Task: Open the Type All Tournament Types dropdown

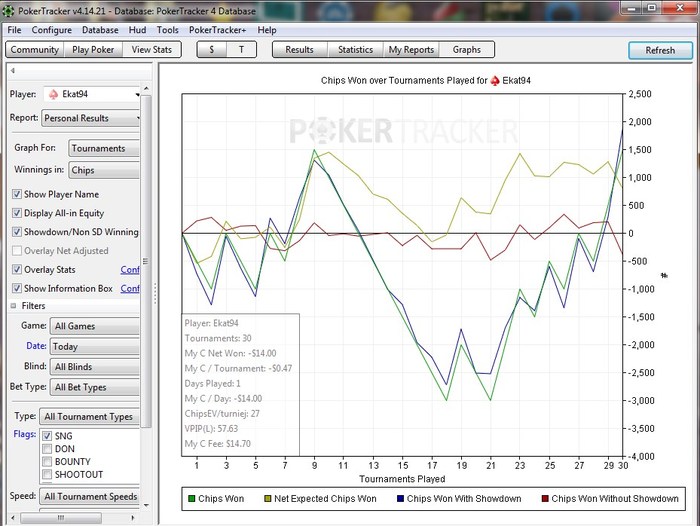Action: click(89, 417)
